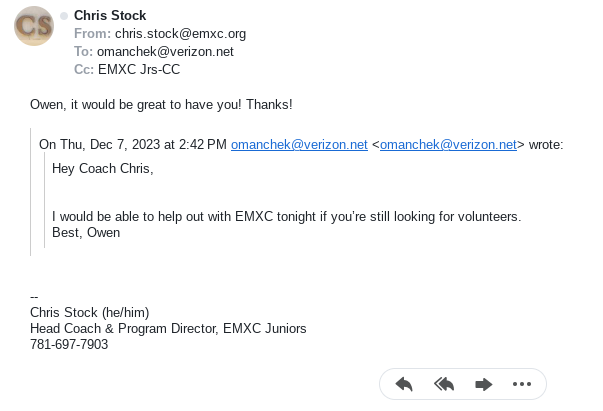Image resolution: width=603 pixels, height=411 pixels.
Task: Click the Reply arrow icon
Action: coord(404,384)
